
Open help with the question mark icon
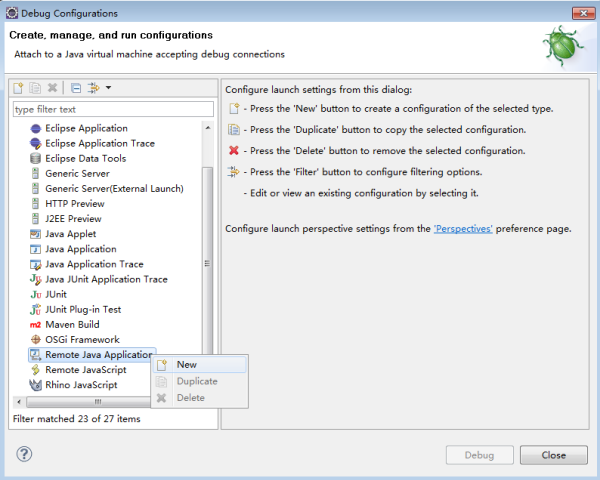coord(24,454)
